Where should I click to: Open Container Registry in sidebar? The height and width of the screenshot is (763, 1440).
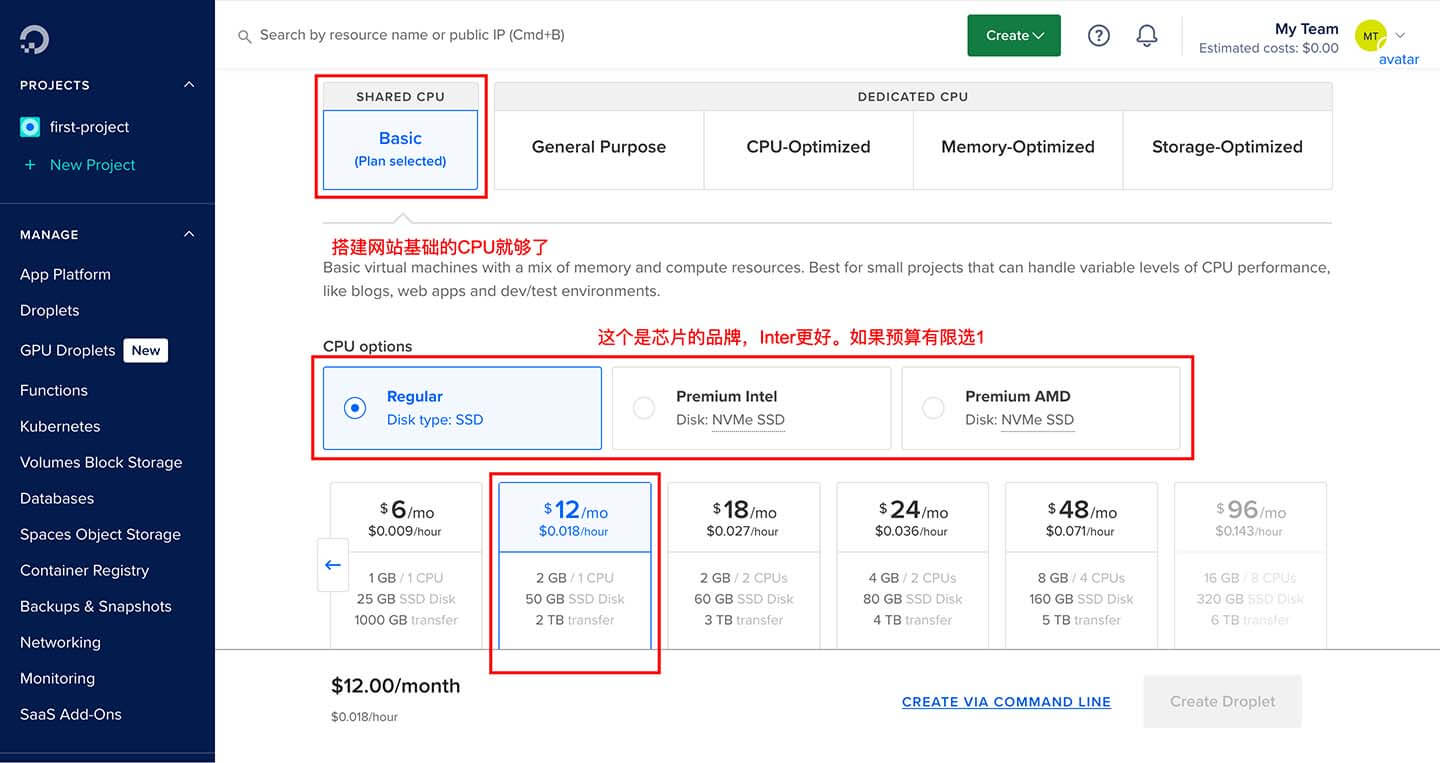click(x=84, y=570)
